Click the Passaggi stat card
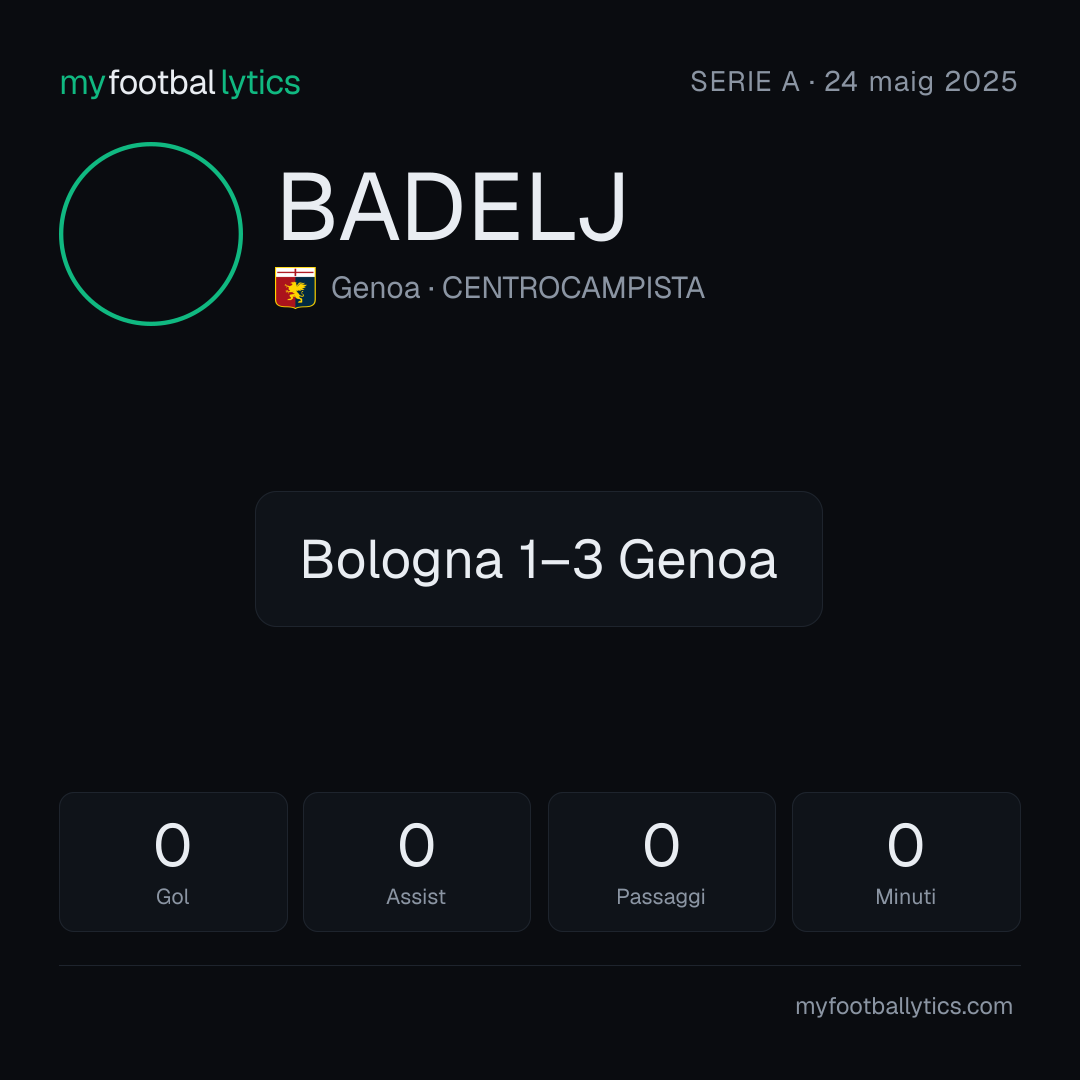The width and height of the screenshot is (1080, 1080). [661, 862]
